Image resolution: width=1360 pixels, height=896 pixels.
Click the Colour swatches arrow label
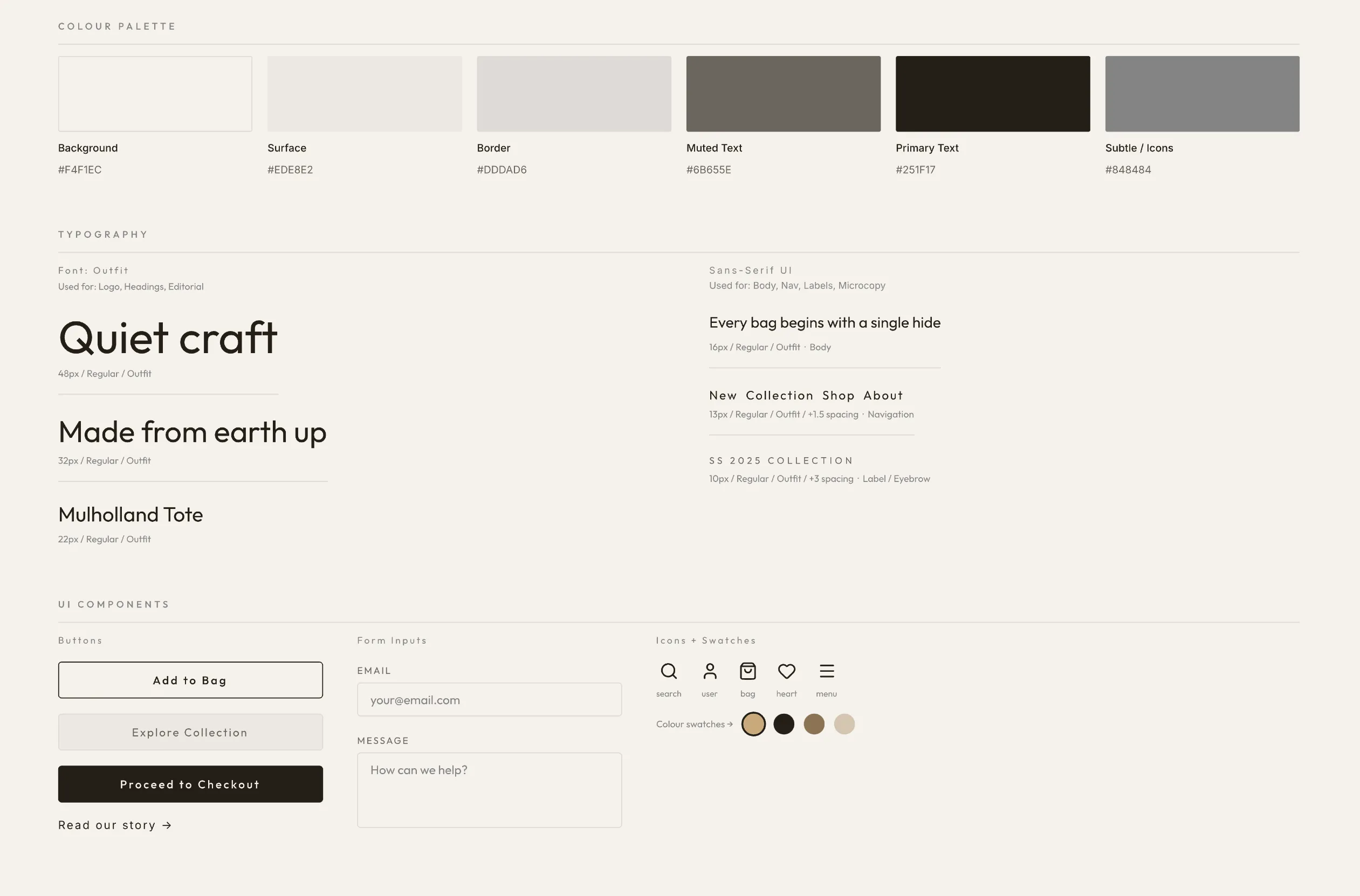pyautogui.click(x=693, y=723)
